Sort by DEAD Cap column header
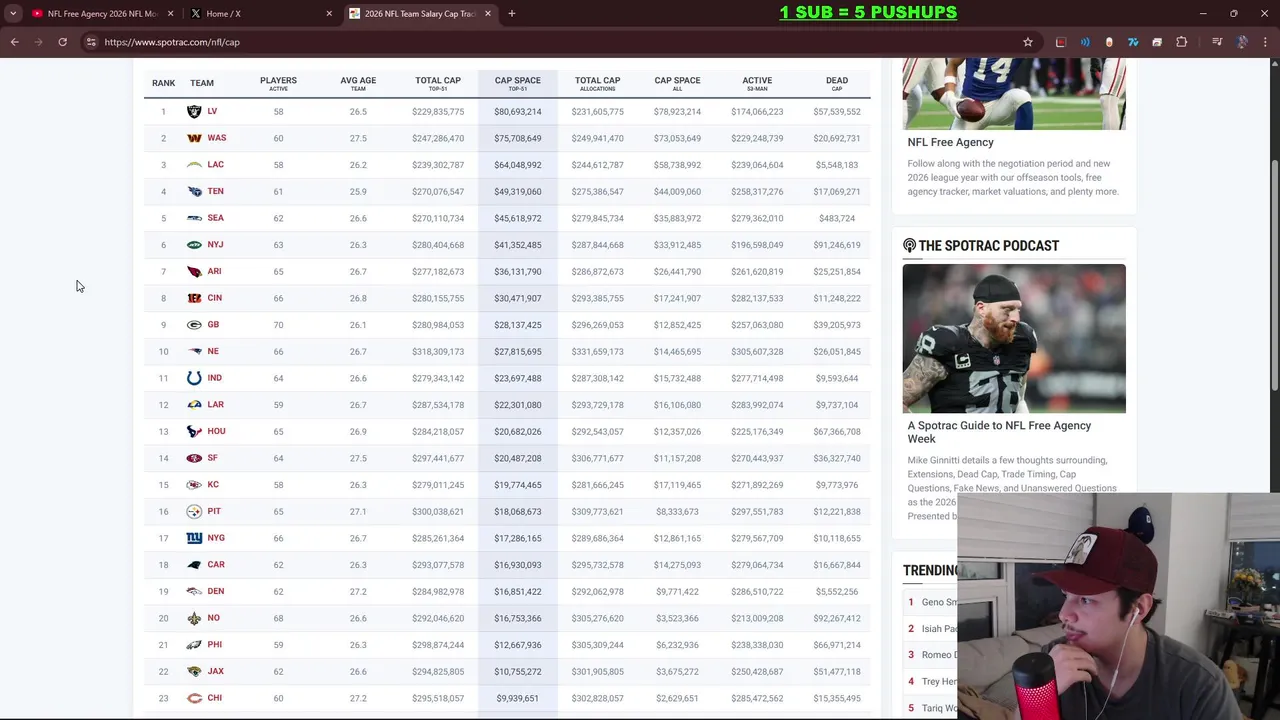The height and width of the screenshot is (720, 1280). pos(837,83)
